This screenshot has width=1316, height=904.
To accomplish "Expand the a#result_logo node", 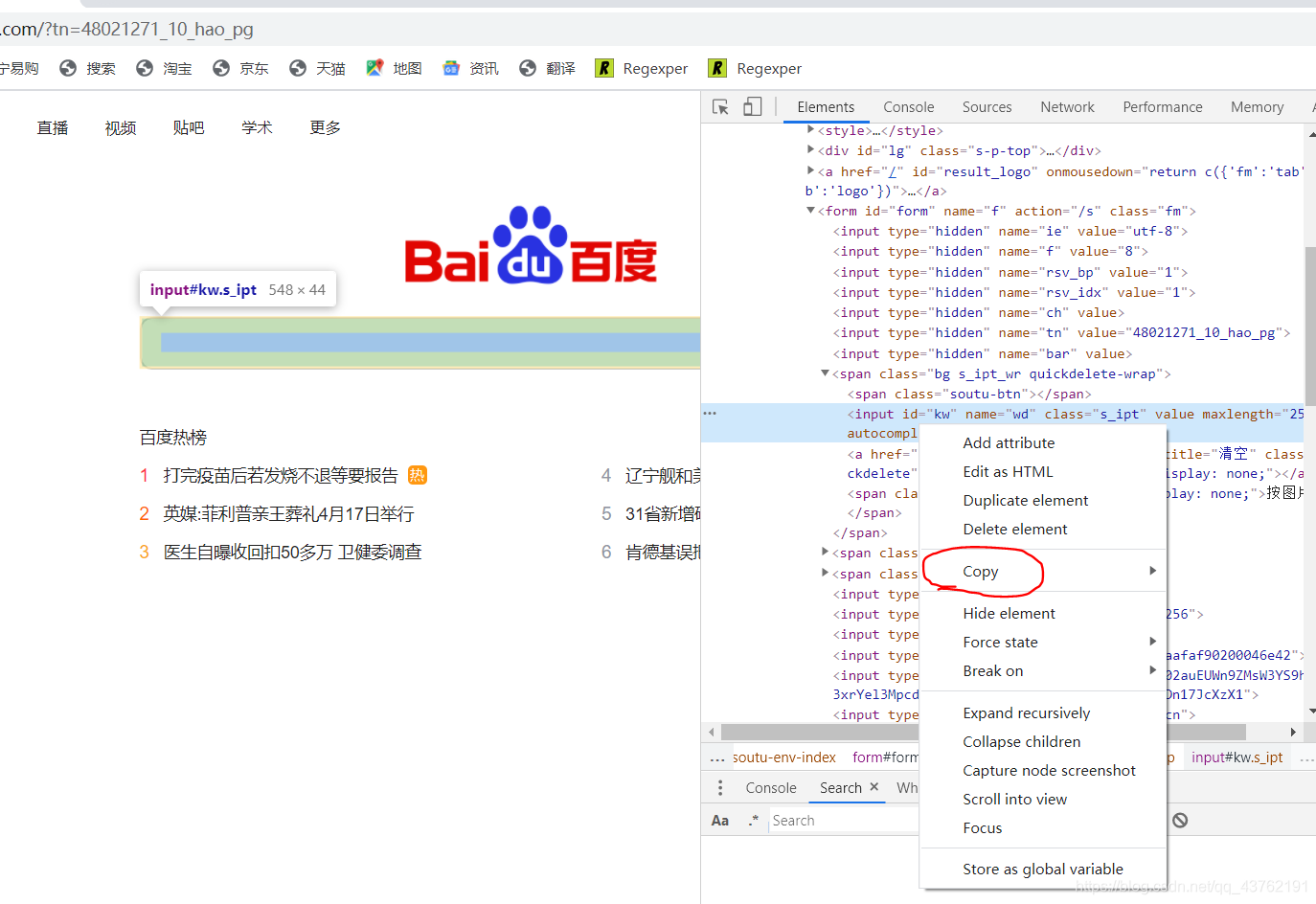I will pyautogui.click(x=810, y=170).
